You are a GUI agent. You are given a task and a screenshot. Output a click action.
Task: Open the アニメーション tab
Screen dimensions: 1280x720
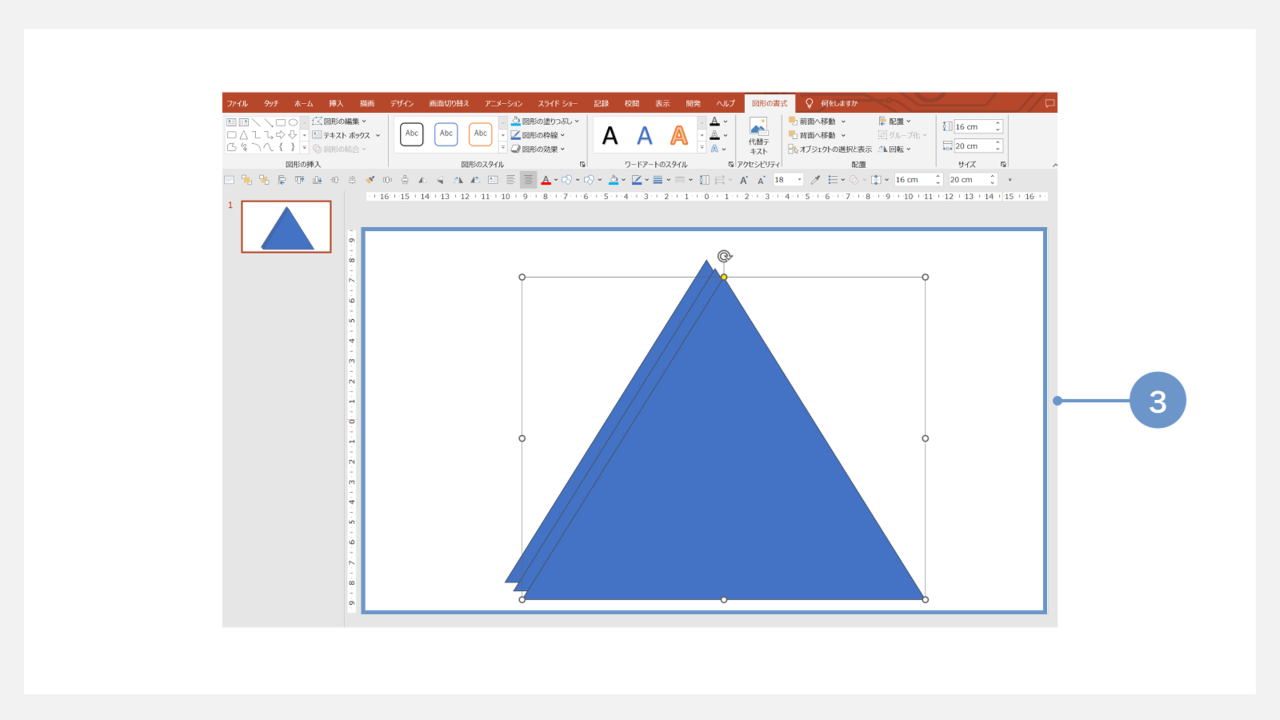click(x=503, y=103)
